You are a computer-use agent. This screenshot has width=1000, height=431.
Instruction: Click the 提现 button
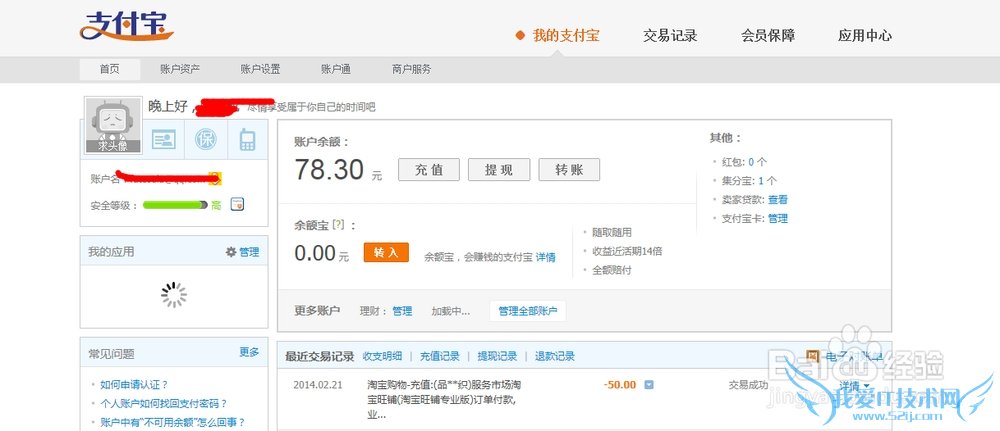(499, 170)
